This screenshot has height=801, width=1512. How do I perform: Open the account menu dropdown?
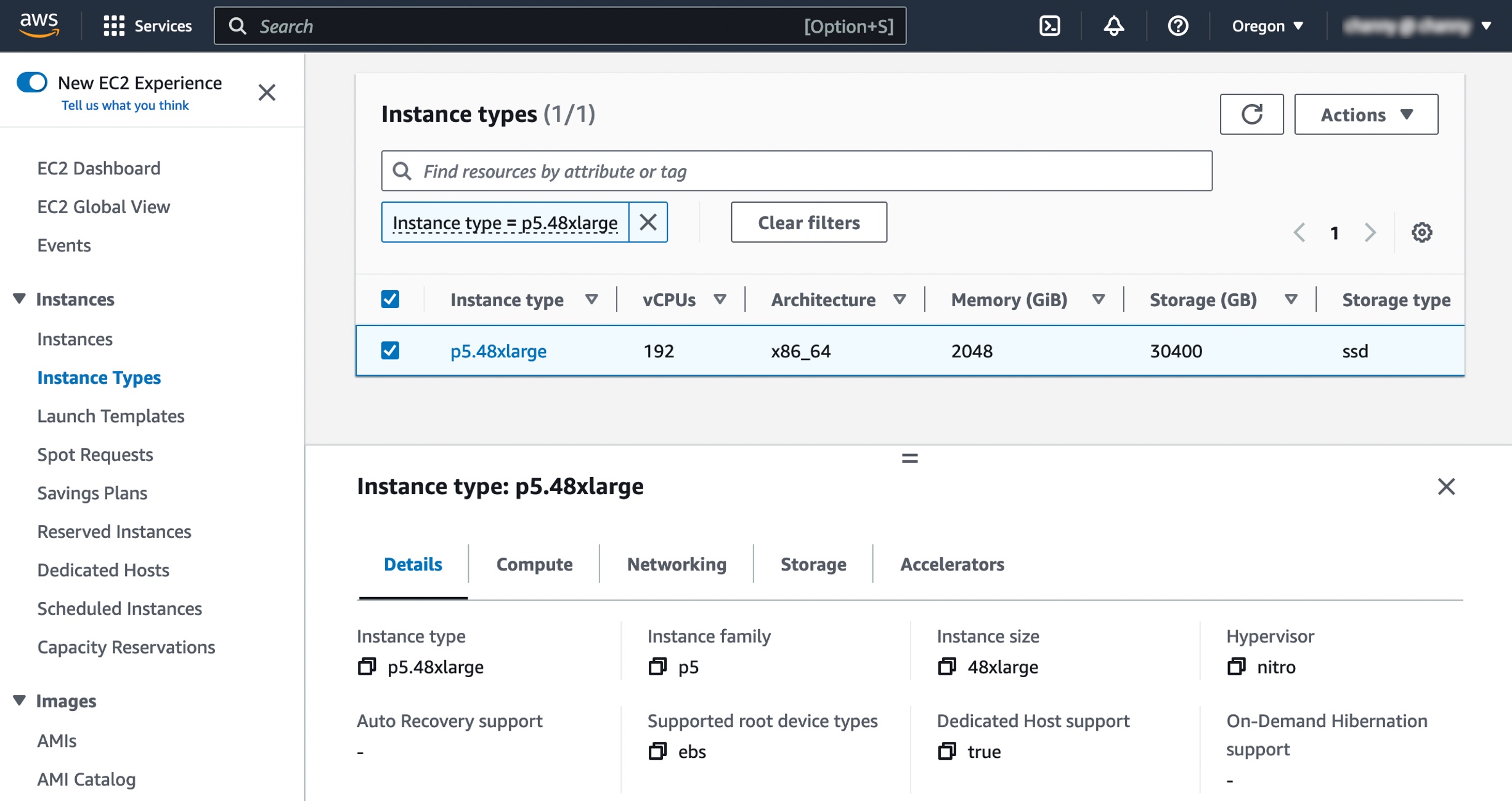[x=1418, y=26]
